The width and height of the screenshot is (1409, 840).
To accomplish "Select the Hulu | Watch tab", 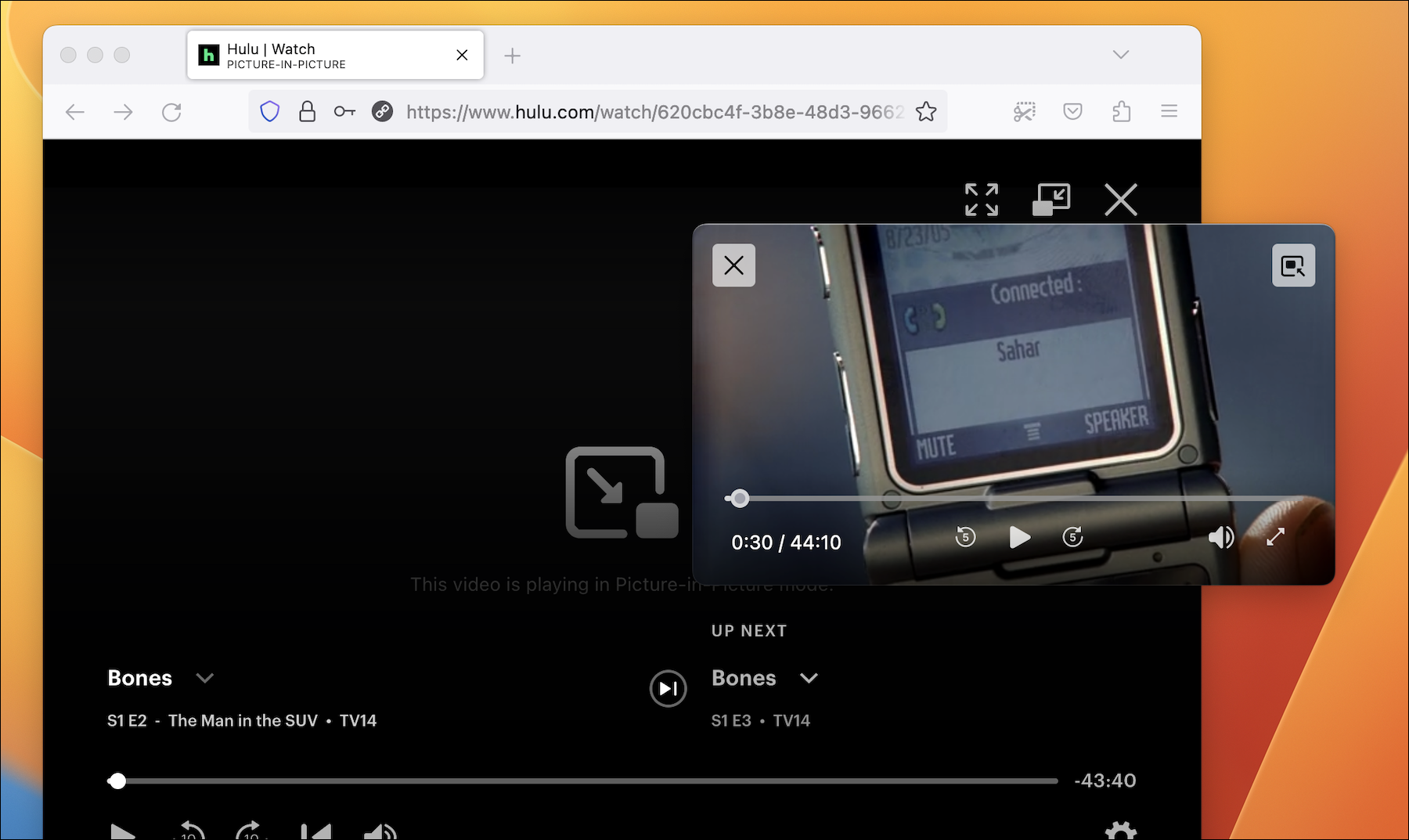I will pos(335,56).
